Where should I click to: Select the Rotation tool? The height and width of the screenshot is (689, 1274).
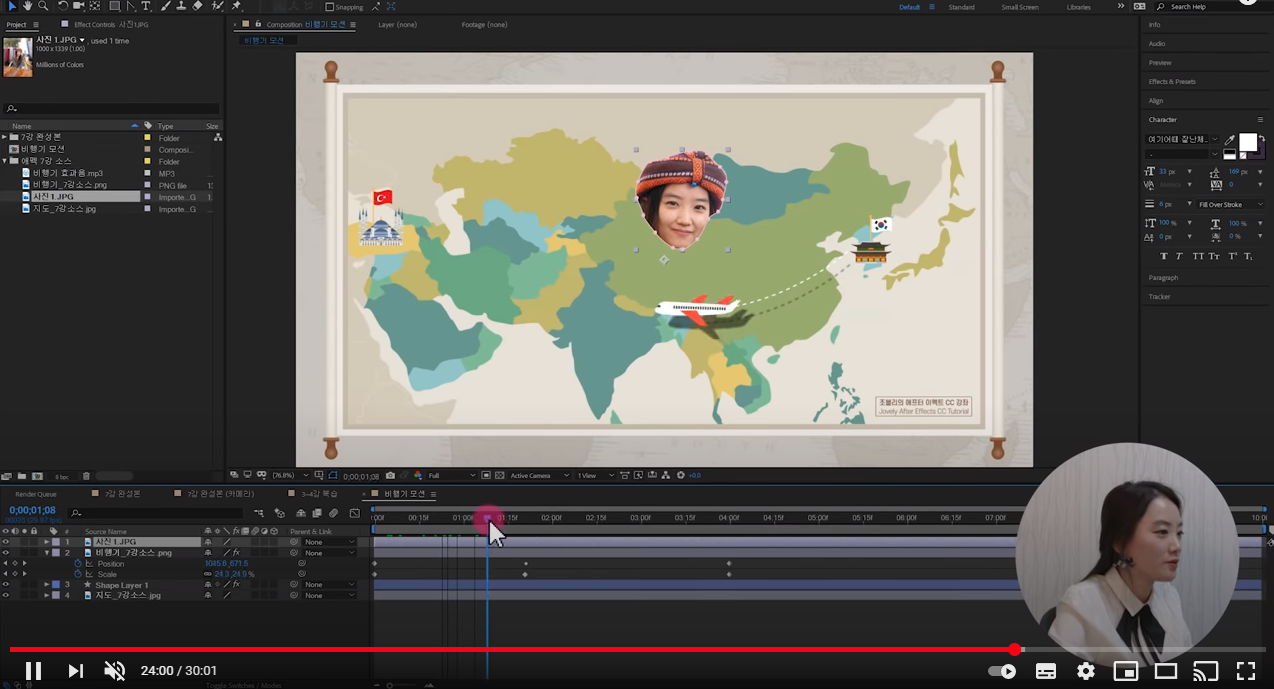click(x=62, y=6)
